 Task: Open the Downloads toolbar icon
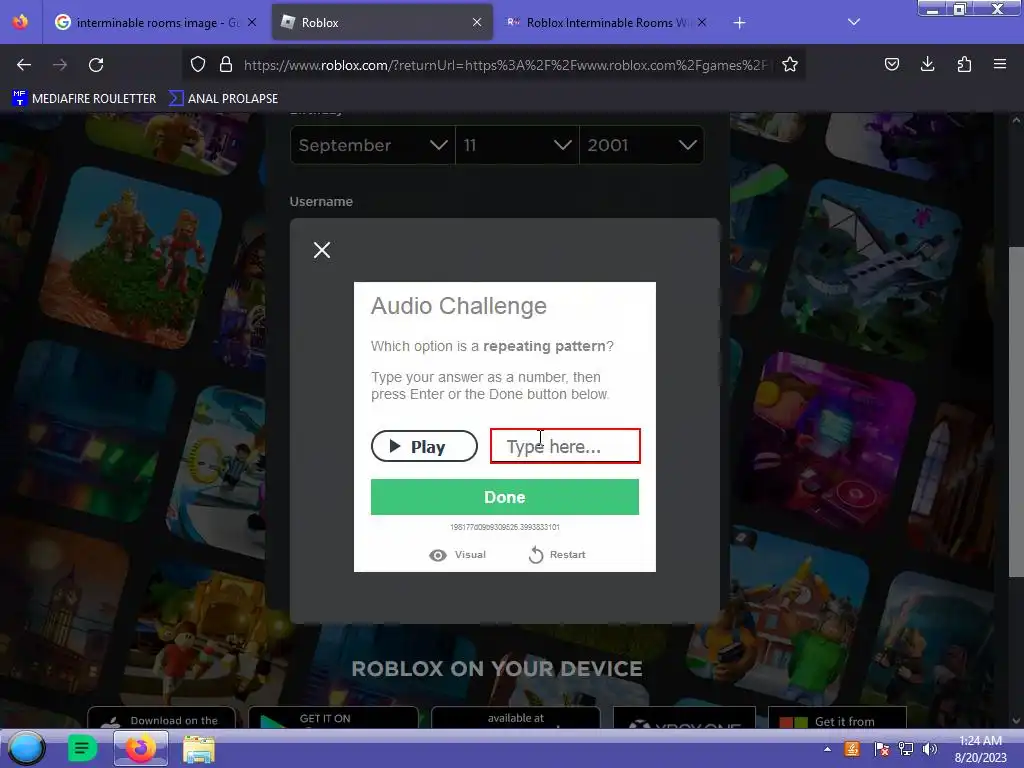[928, 64]
